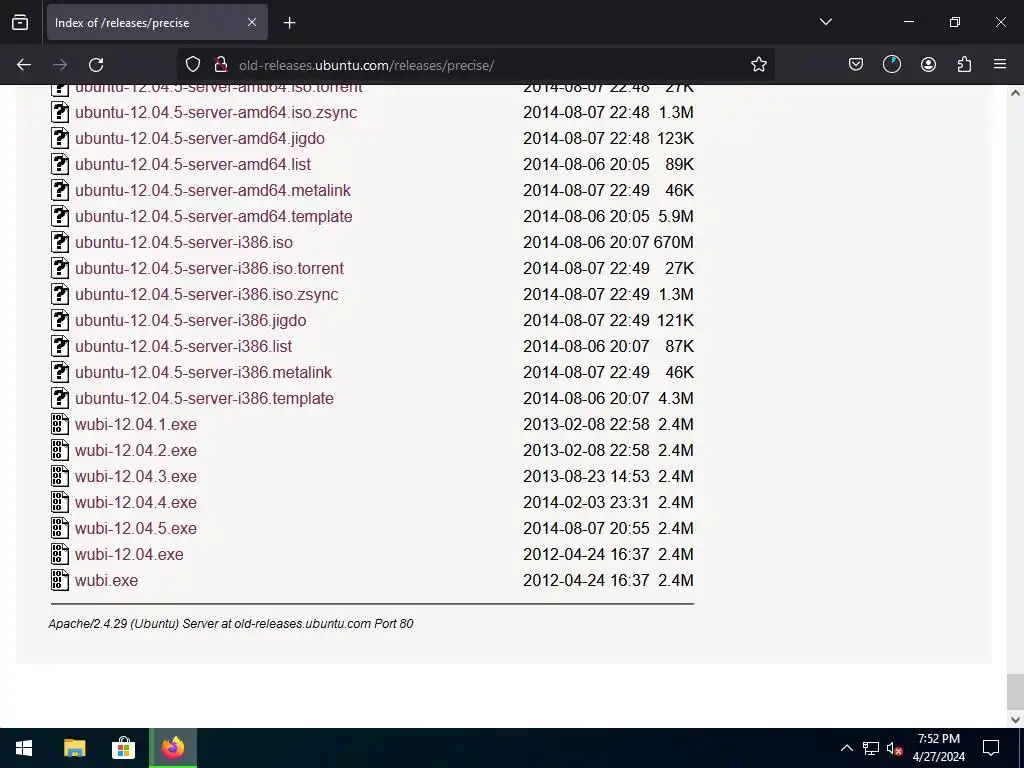The height and width of the screenshot is (768, 1024).
Task: Click the binary icon beside wubi-12.04.3.exe
Action: coord(60,476)
